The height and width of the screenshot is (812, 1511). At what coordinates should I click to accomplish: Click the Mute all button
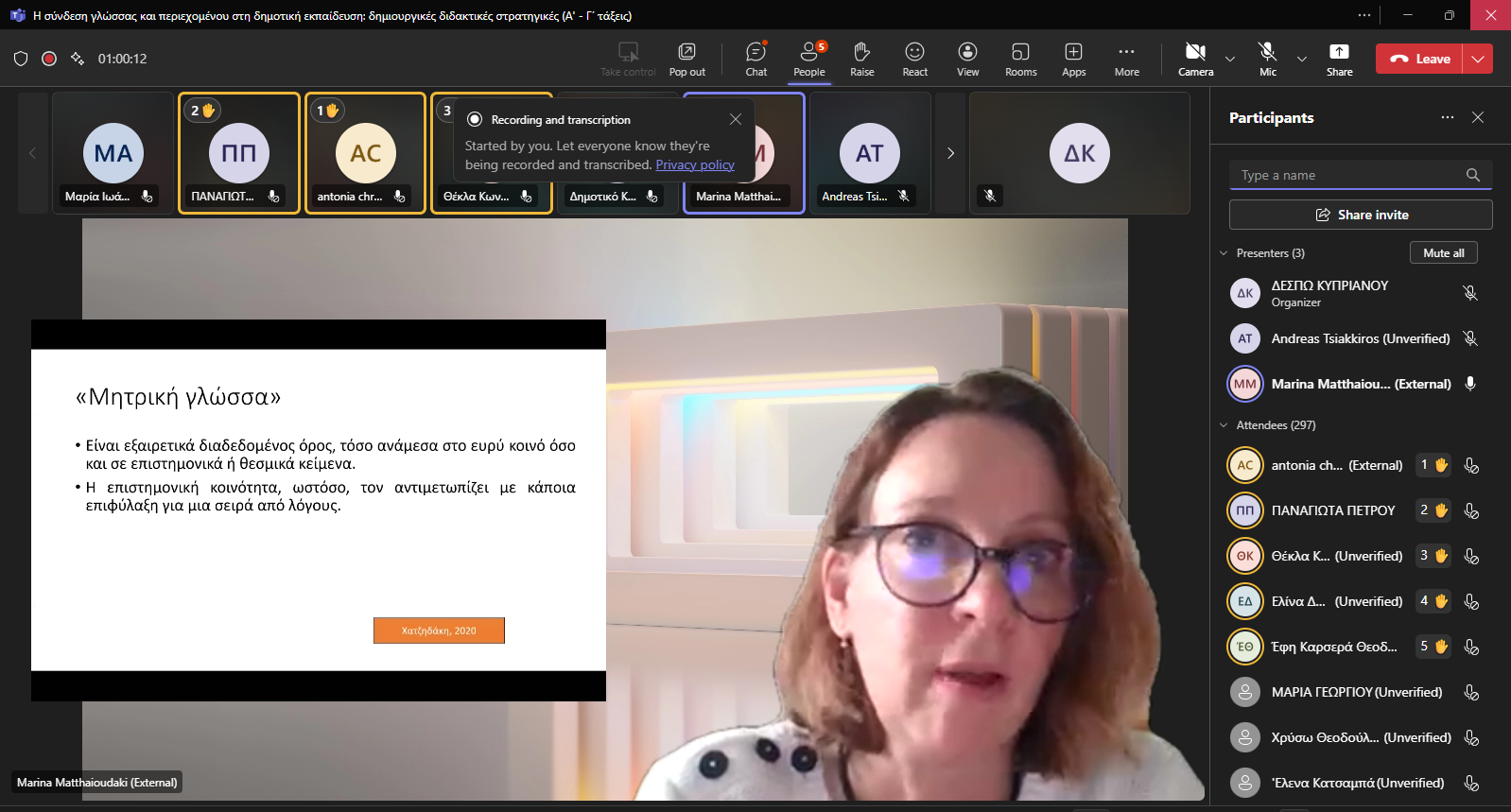click(1443, 253)
